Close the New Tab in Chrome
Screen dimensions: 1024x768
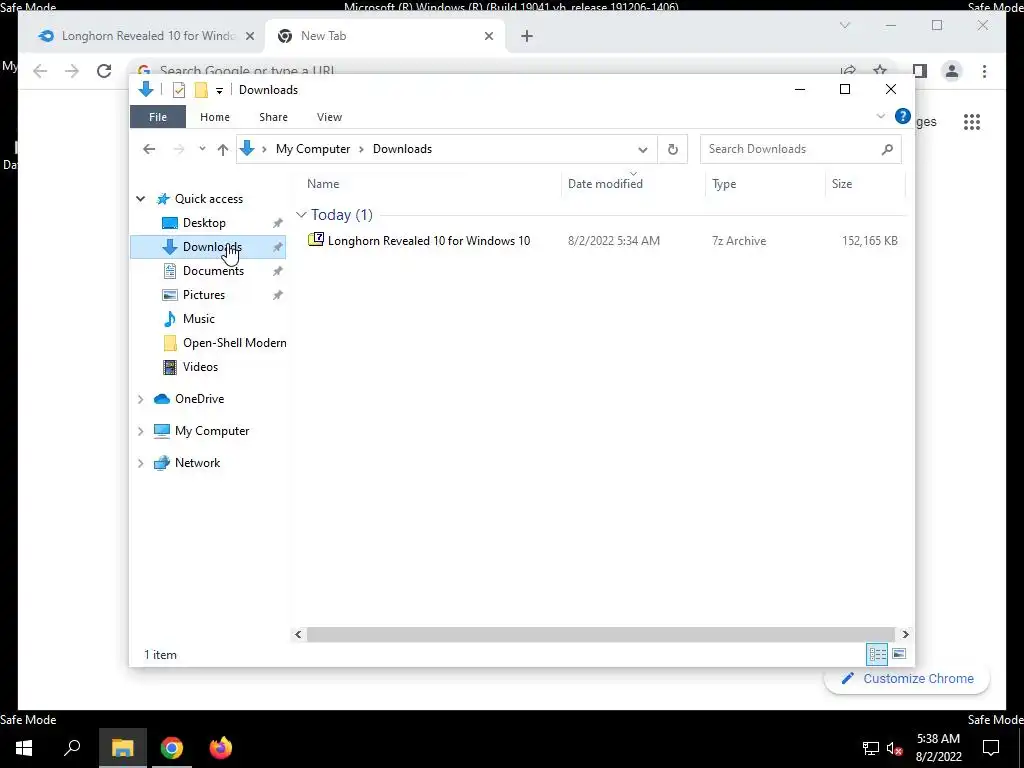point(488,36)
